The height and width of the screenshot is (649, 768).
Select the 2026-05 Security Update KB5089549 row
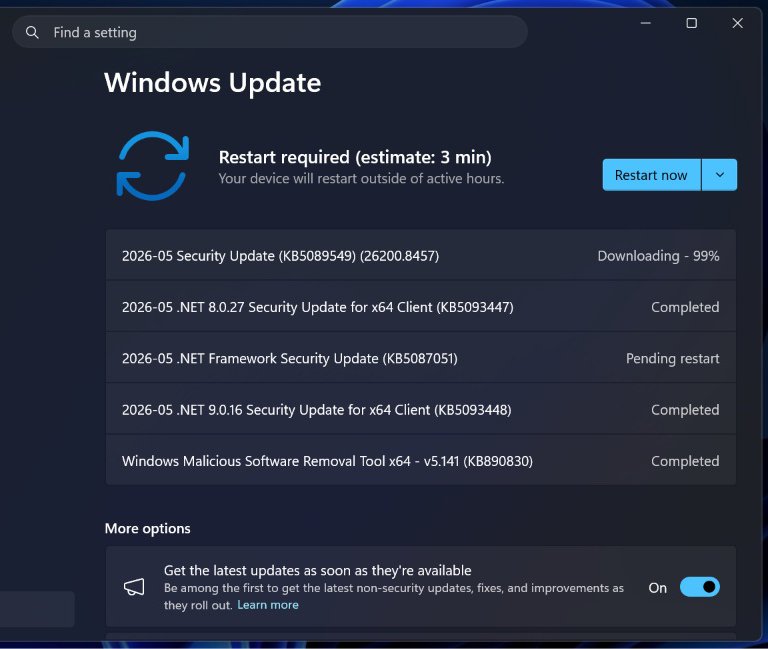coord(421,255)
